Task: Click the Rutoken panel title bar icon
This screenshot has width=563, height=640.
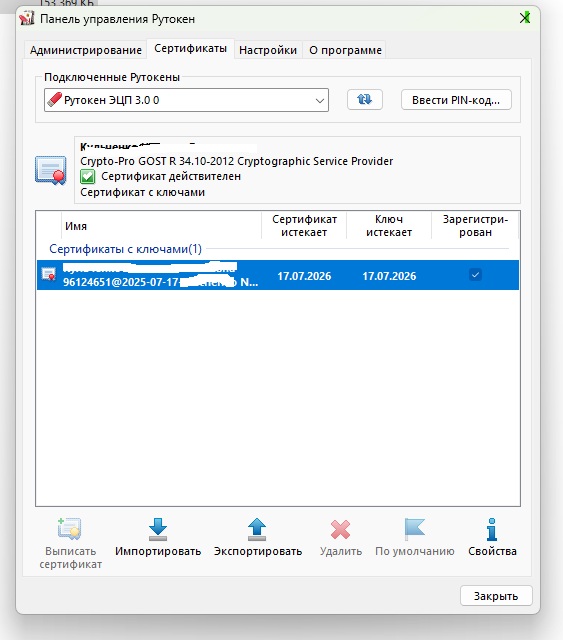Action: pyautogui.click(x=27, y=18)
